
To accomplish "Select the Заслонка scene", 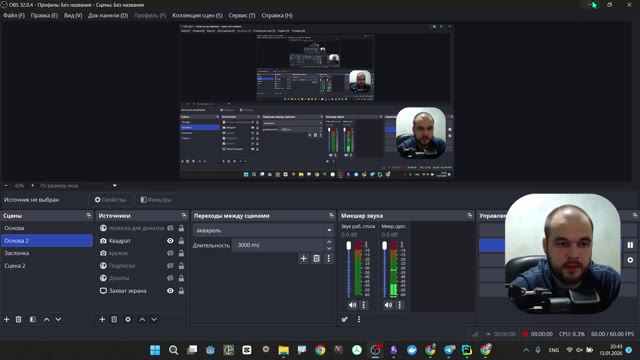I will (x=17, y=253).
